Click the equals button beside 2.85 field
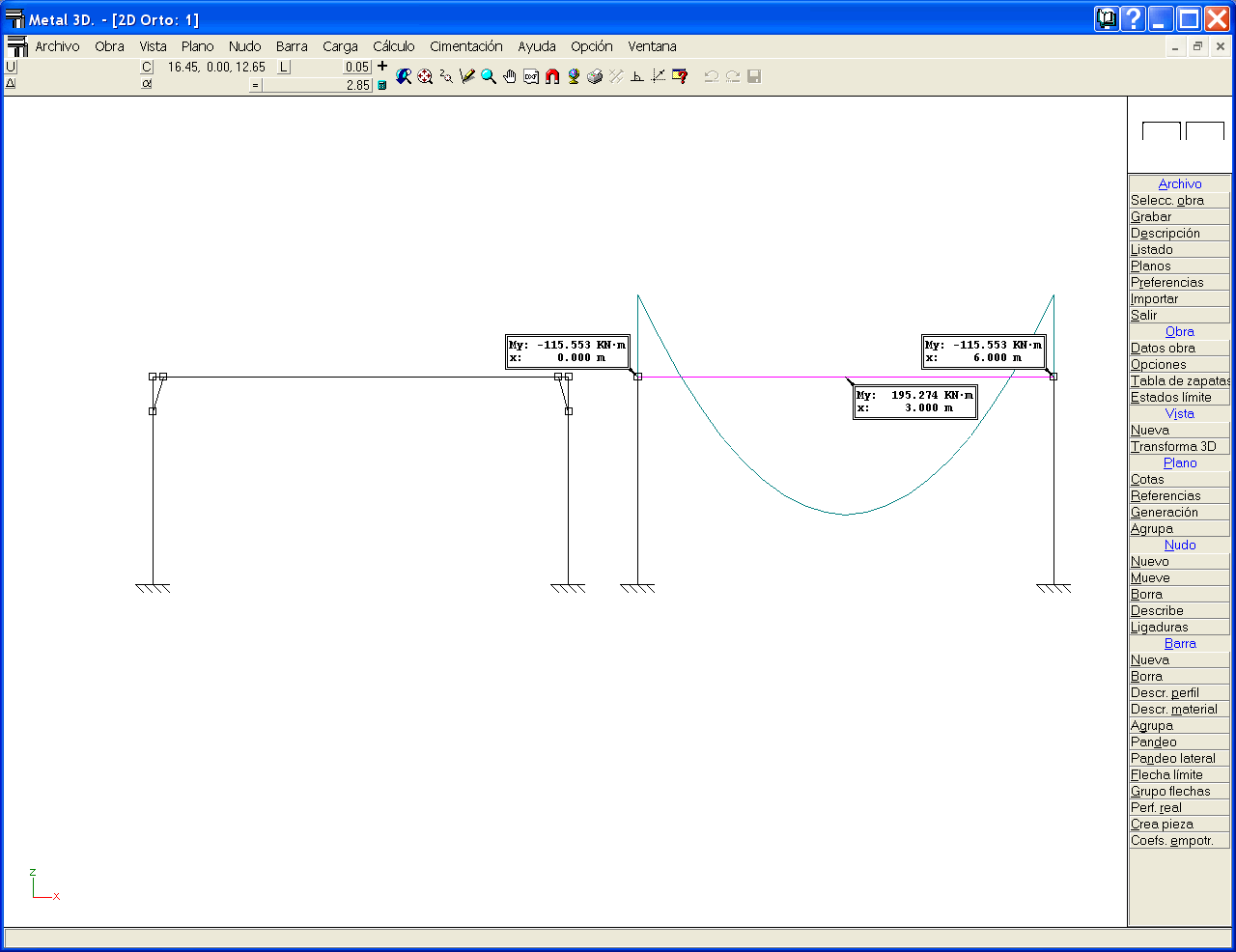Viewport: 1236px width, 952px height. click(x=255, y=85)
